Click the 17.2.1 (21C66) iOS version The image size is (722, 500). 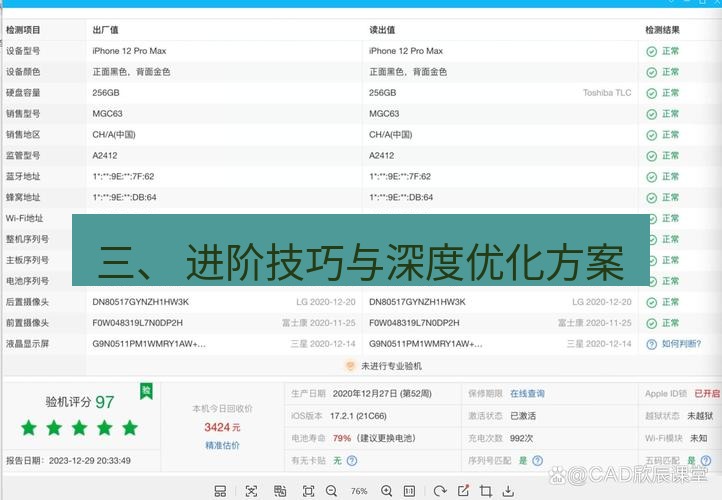[x=358, y=416]
